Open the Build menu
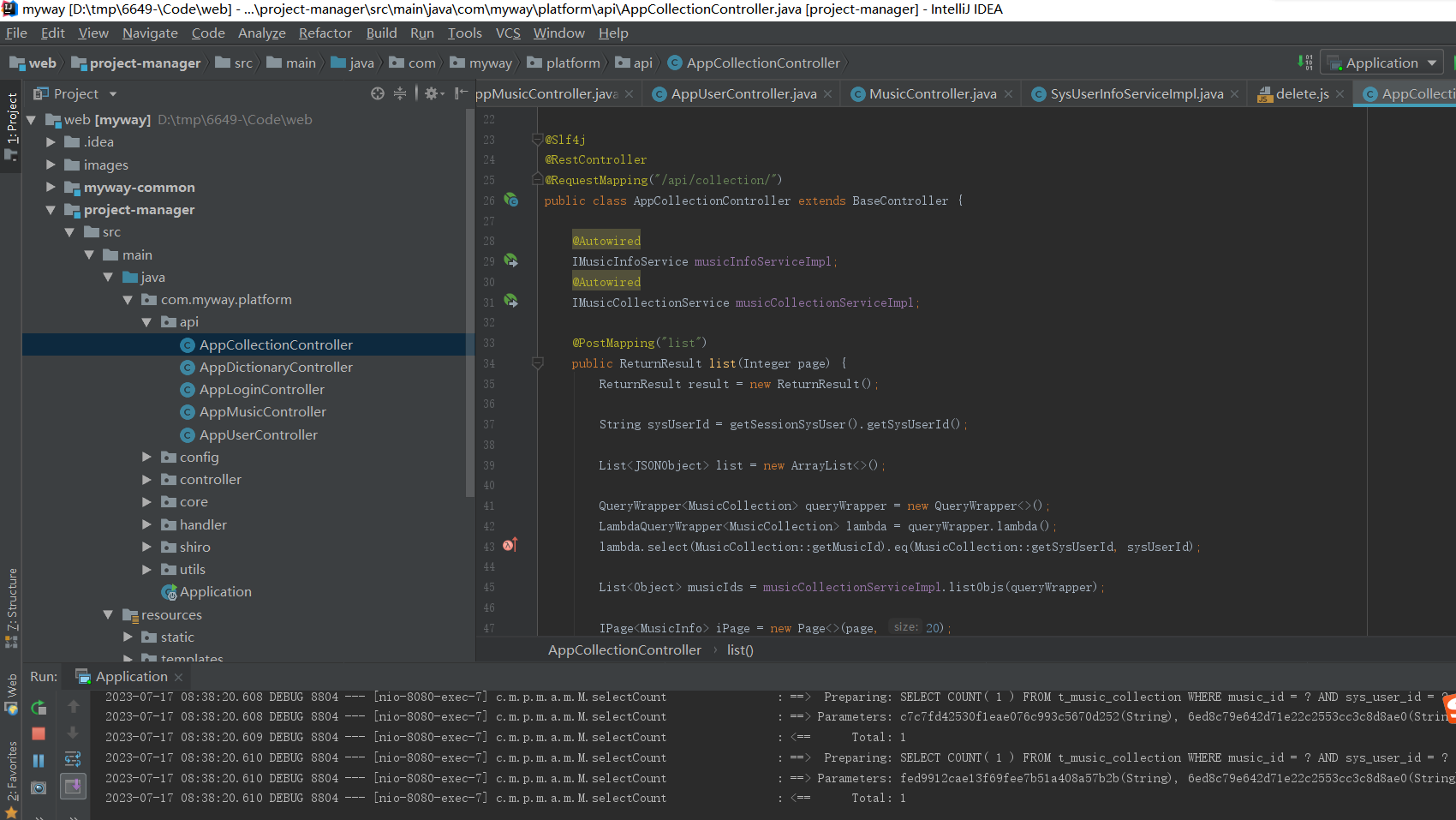The width and height of the screenshot is (1456, 820). pos(381,33)
